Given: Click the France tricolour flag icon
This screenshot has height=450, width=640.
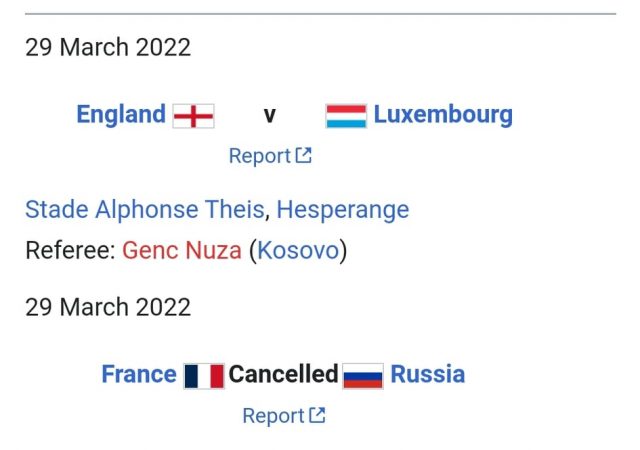Looking at the screenshot, I should click(x=203, y=376).
